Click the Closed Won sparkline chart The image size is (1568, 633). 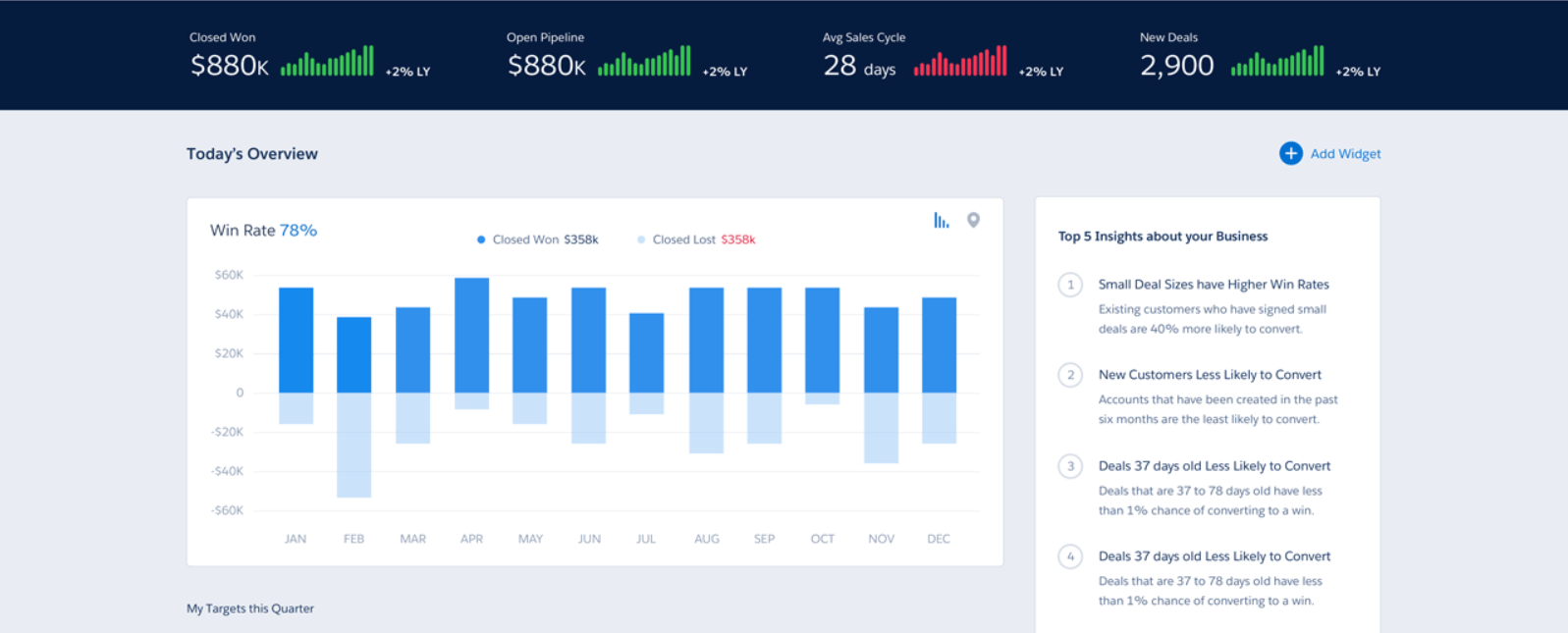[327, 62]
